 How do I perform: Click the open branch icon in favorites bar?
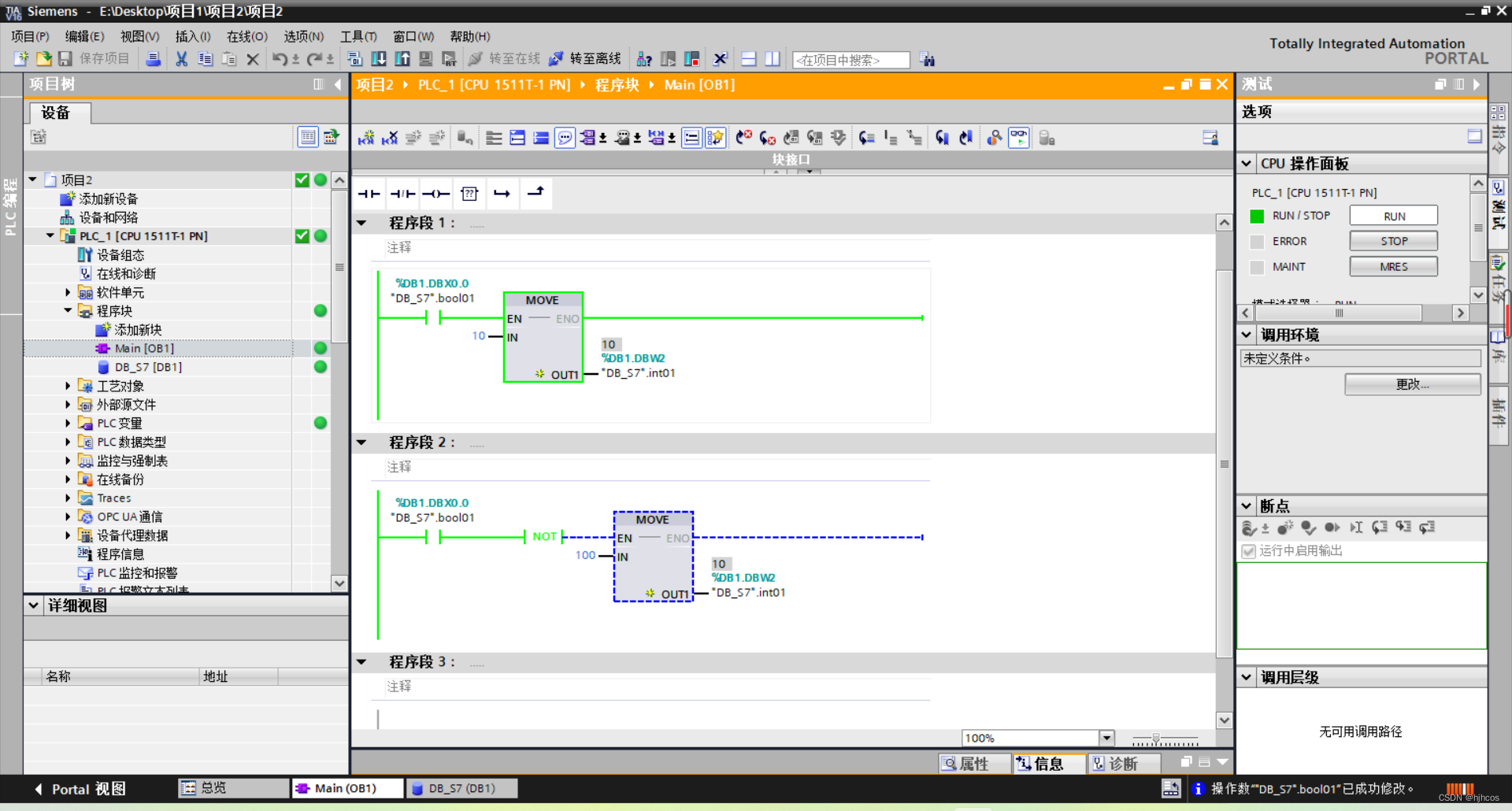[x=502, y=194]
